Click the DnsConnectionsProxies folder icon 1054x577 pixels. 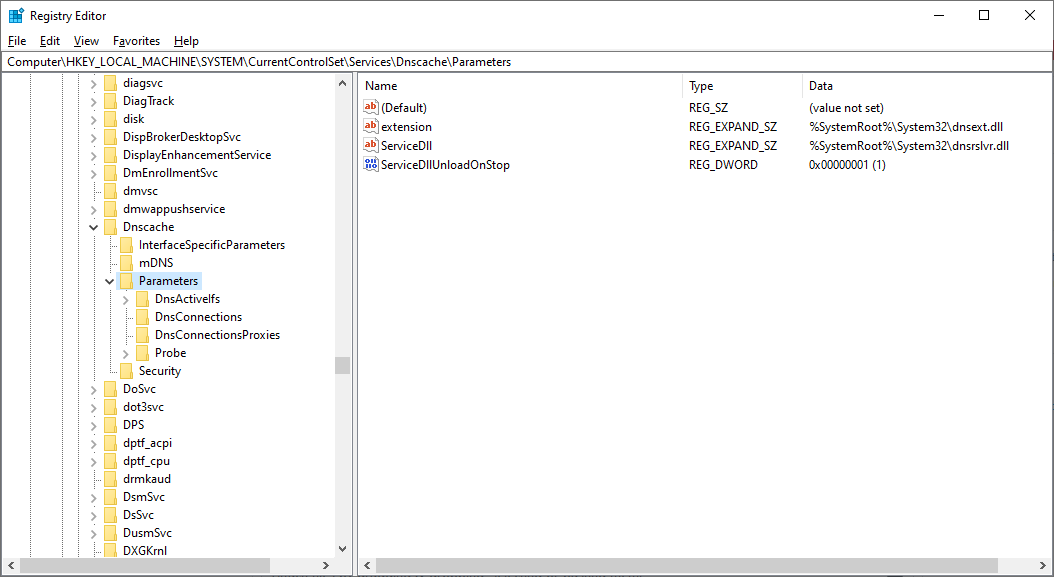(x=143, y=336)
